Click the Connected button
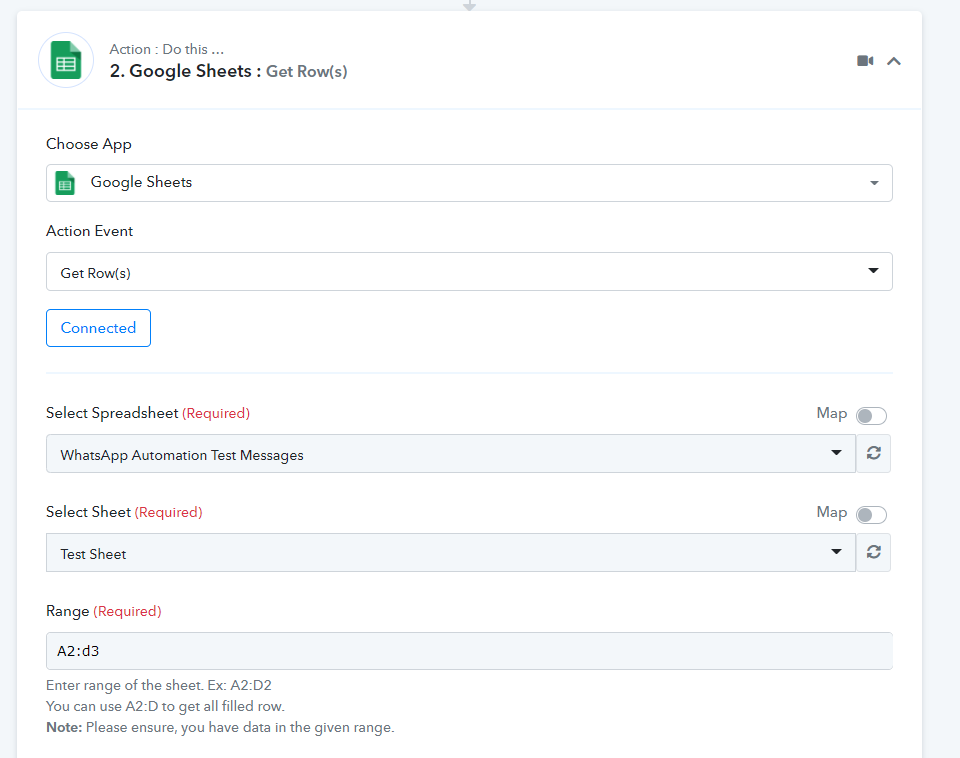 click(x=98, y=328)
